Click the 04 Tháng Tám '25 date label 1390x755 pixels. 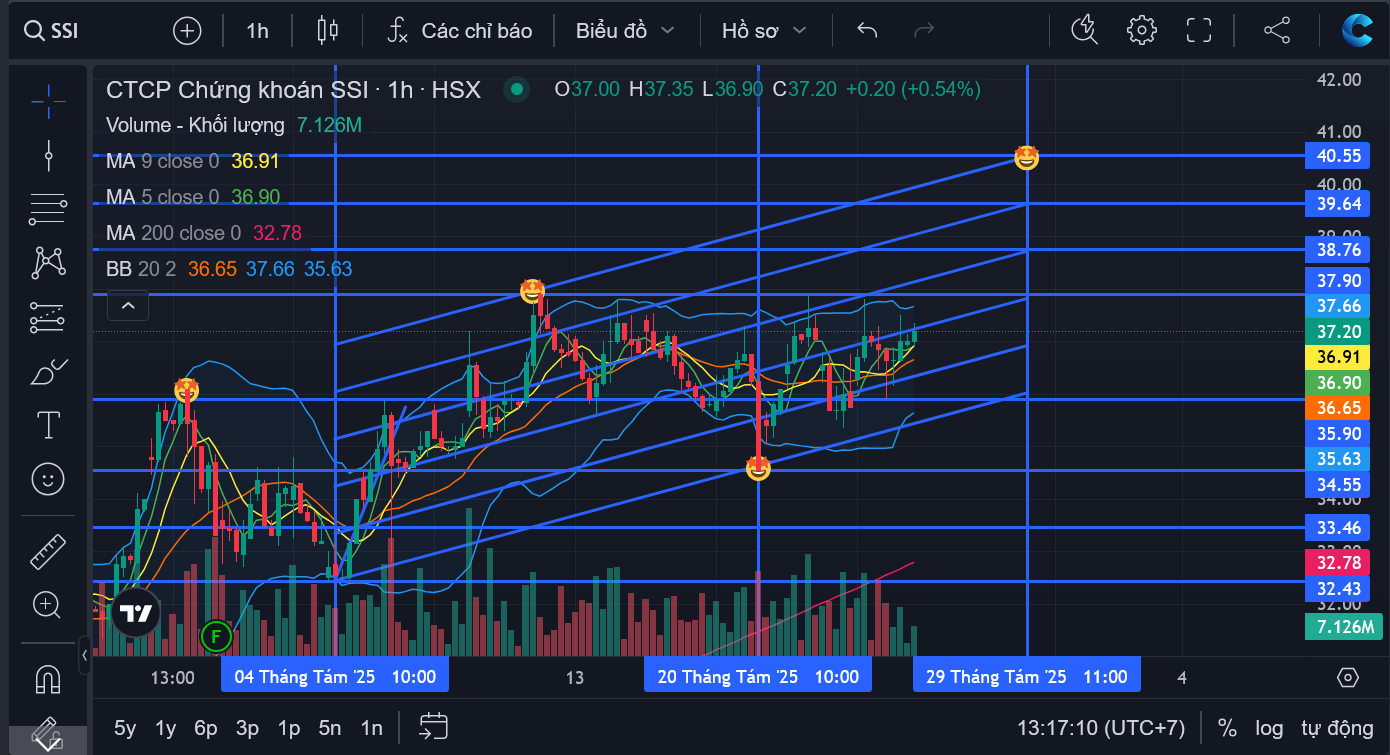335,676
